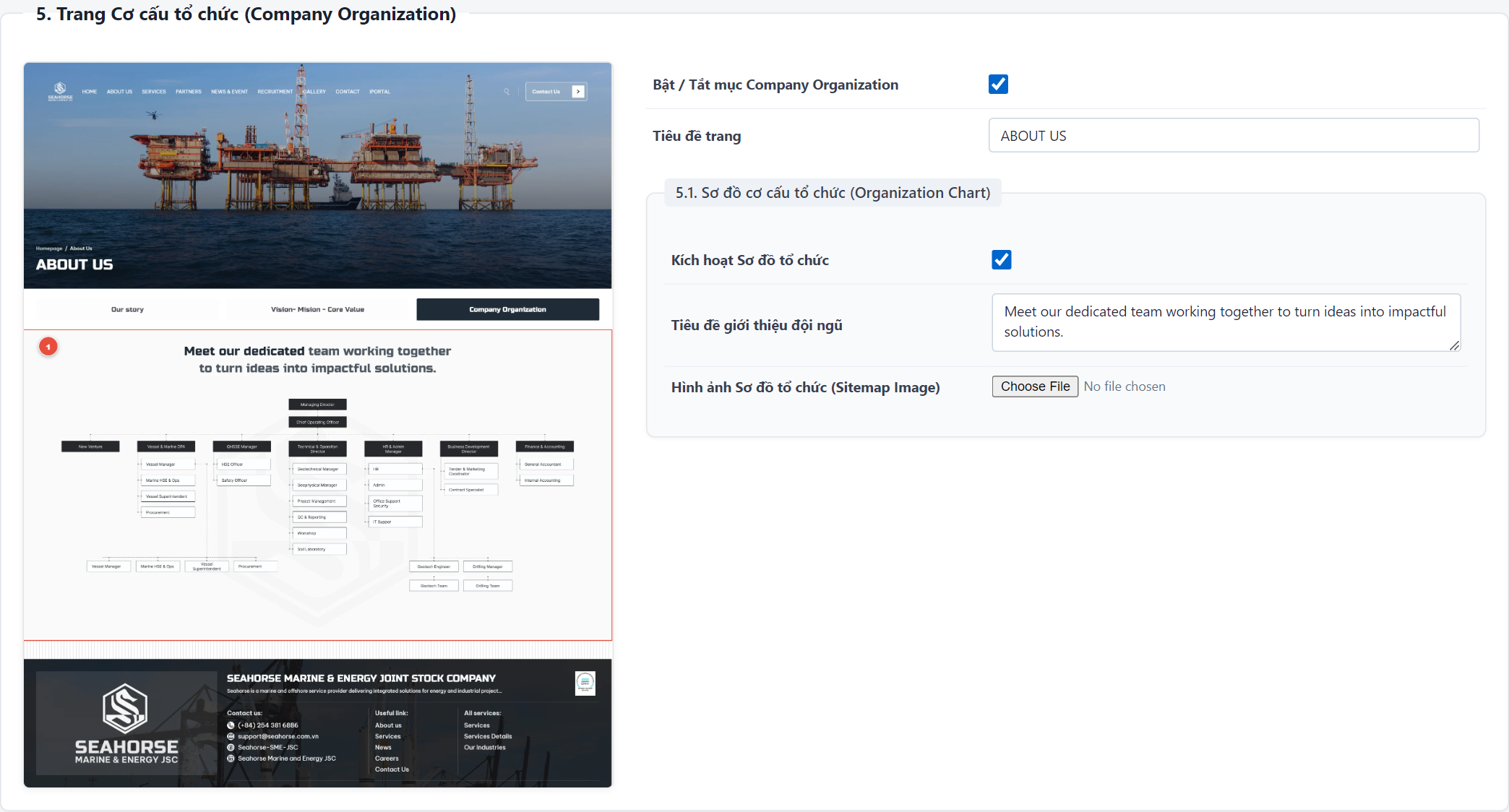Select PARTNERS in preview navigation bar
The height and width of the screenshot is (812, 1509).
(189, 92)
